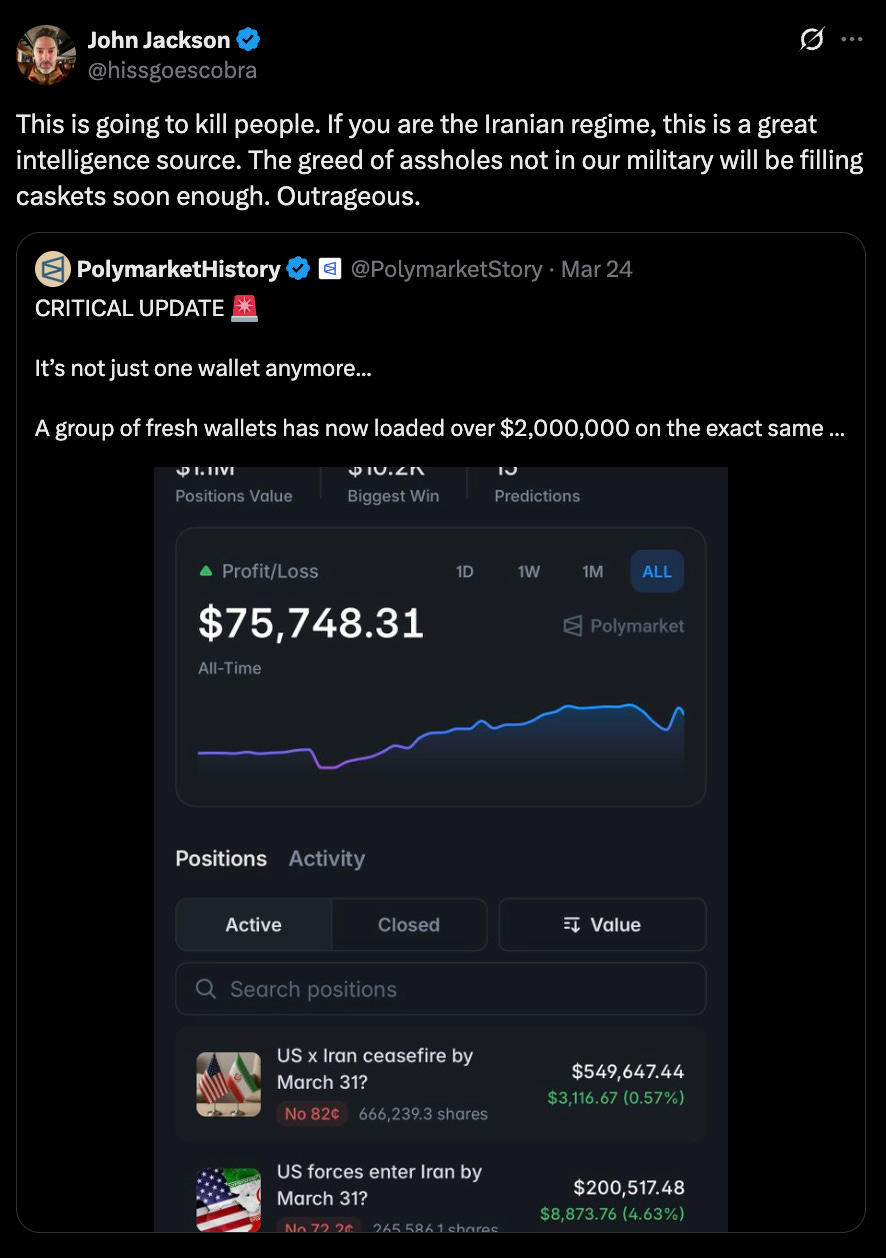Expand the truncated quoted tweet text
The image size is (886, 1258).
[x=835, y=429]
